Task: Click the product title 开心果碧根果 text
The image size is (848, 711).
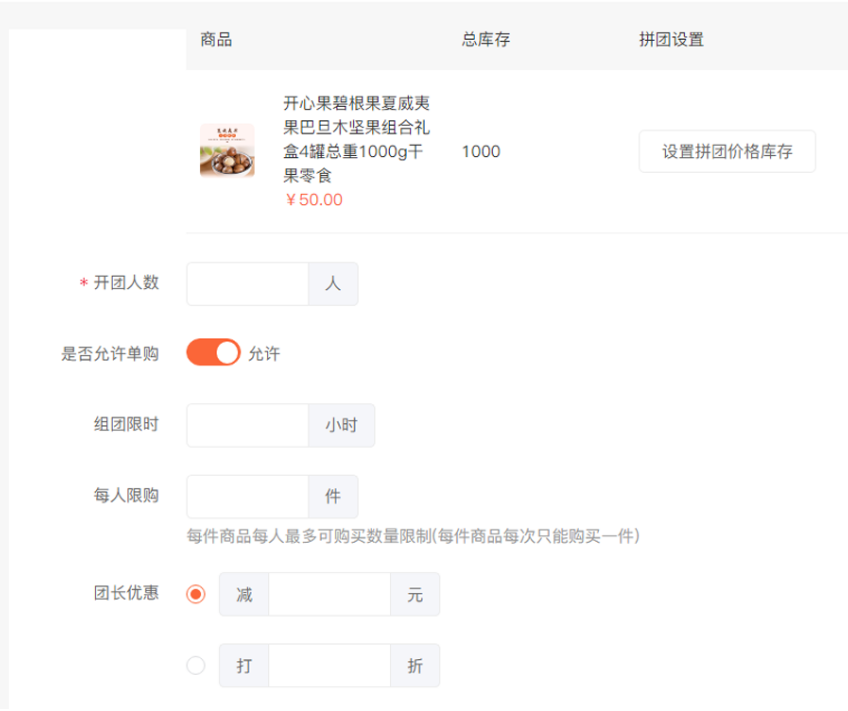Action: (356, 139)
